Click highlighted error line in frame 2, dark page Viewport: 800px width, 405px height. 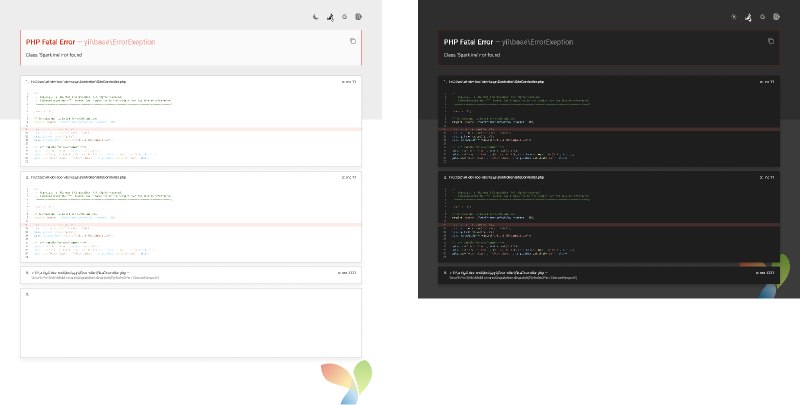609,225
